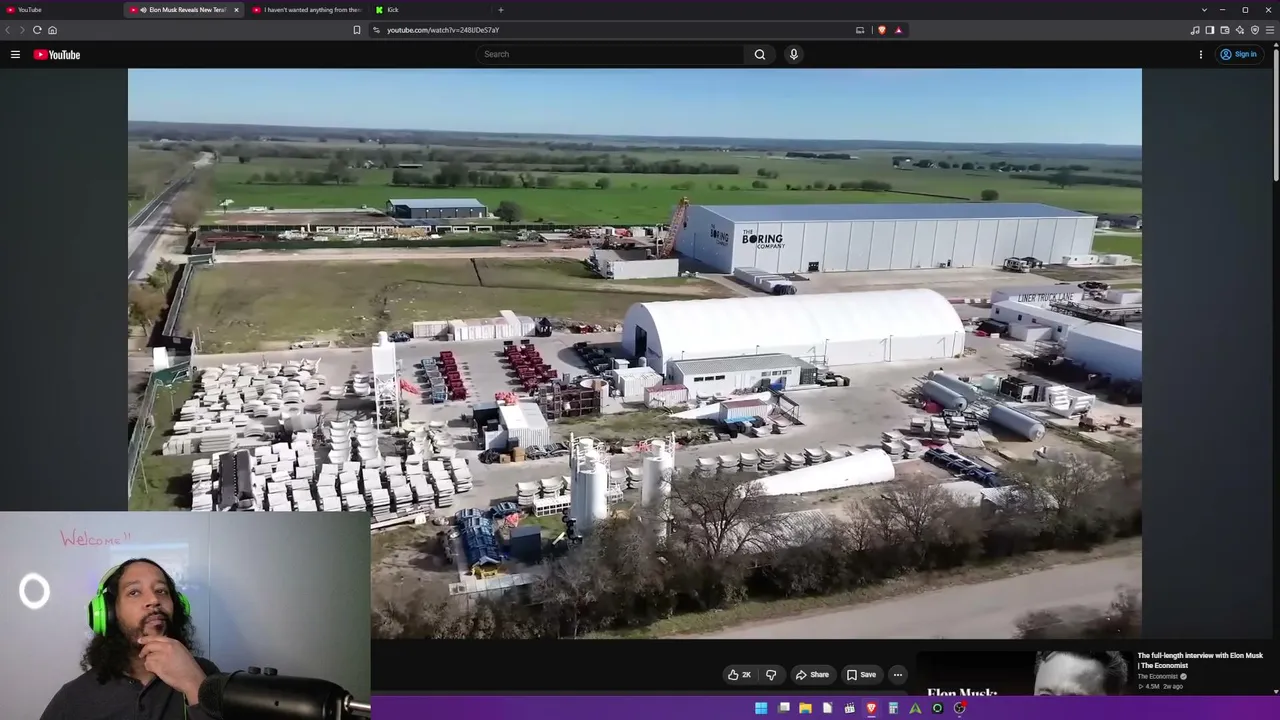Viewport: 1280px width, 720px height.
Task: Dislike the video with thumbs down
Action: (771, 675)
